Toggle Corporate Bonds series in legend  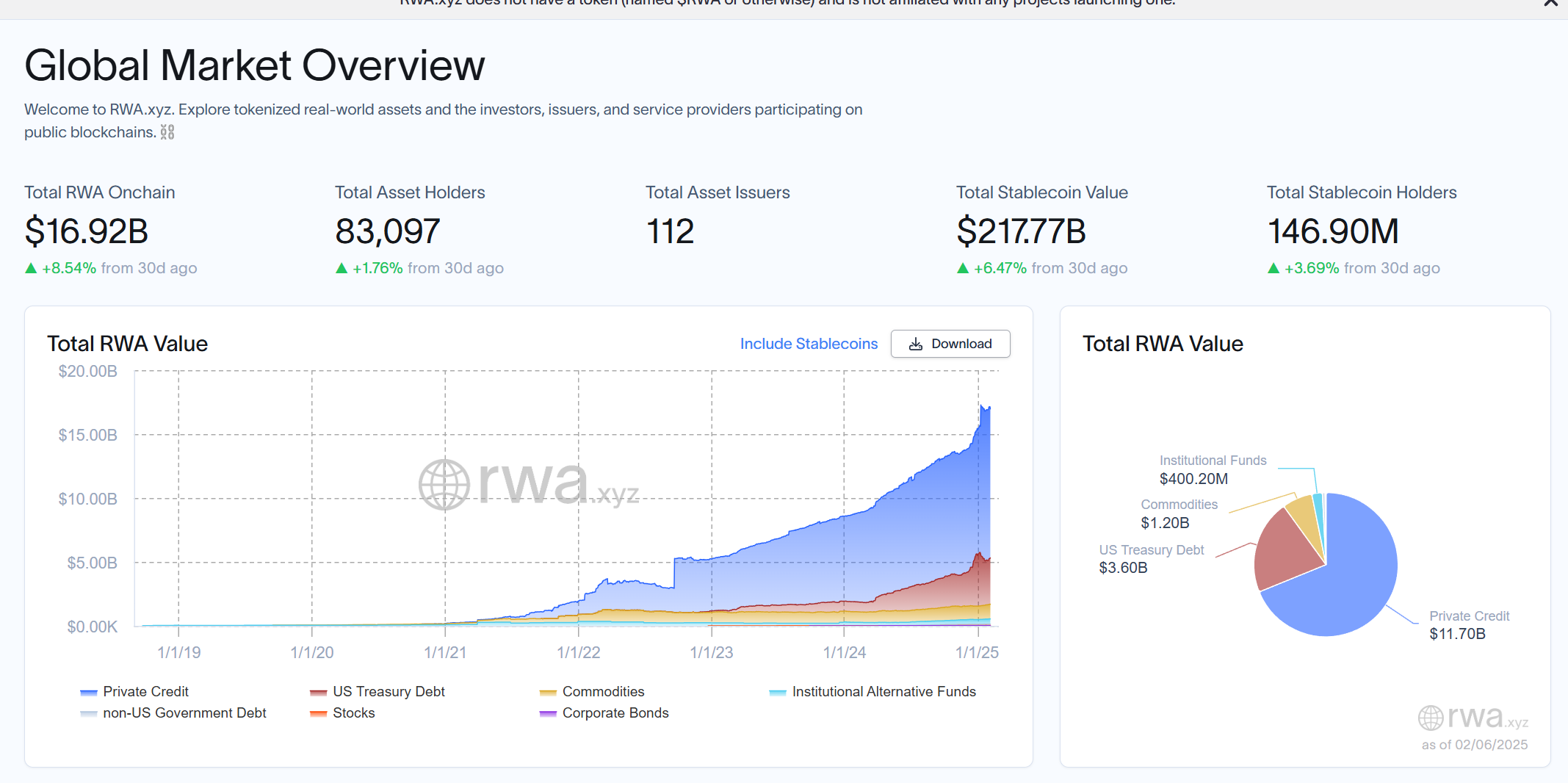604,713
